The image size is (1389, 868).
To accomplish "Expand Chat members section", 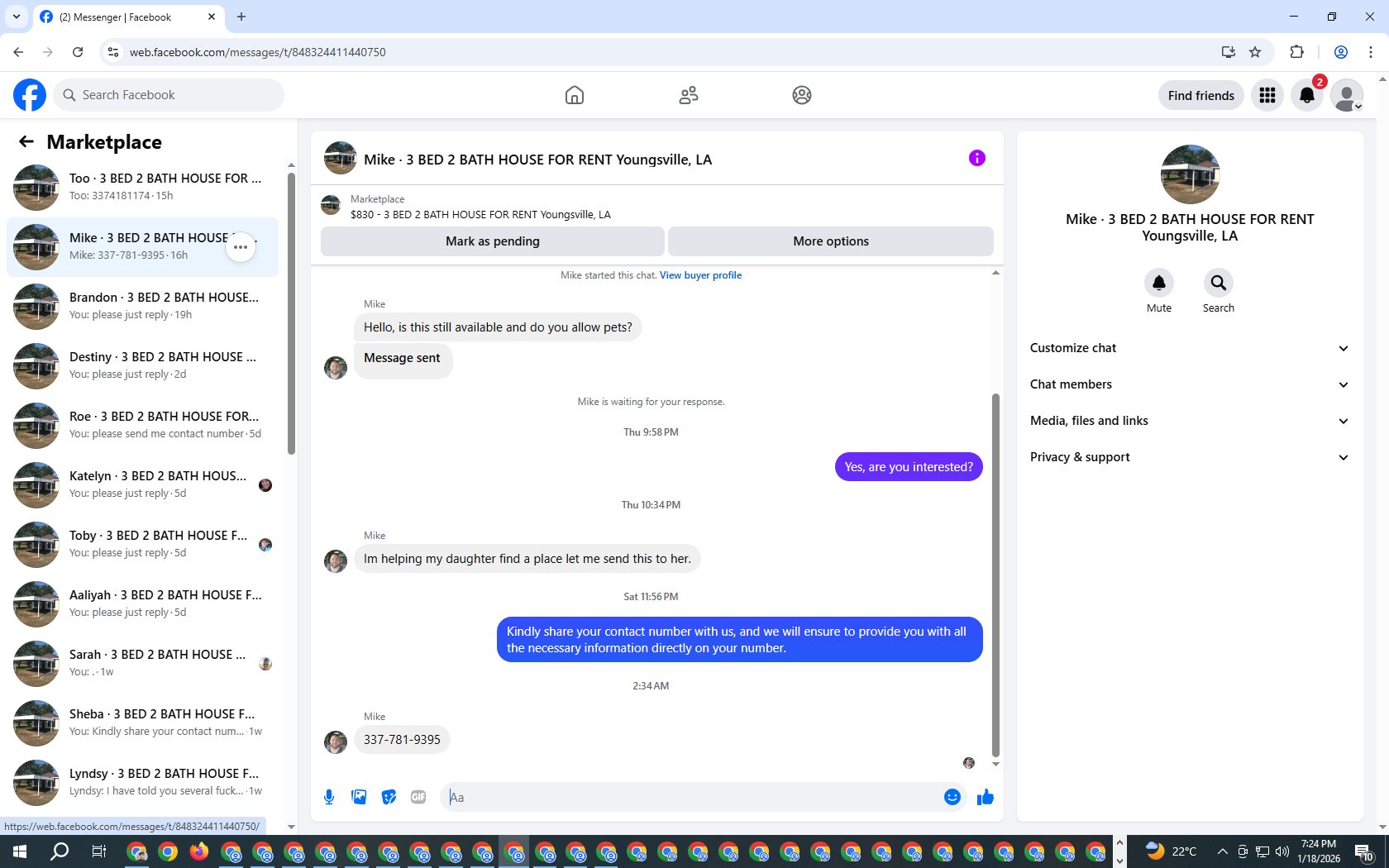I will pos(1190,384).
